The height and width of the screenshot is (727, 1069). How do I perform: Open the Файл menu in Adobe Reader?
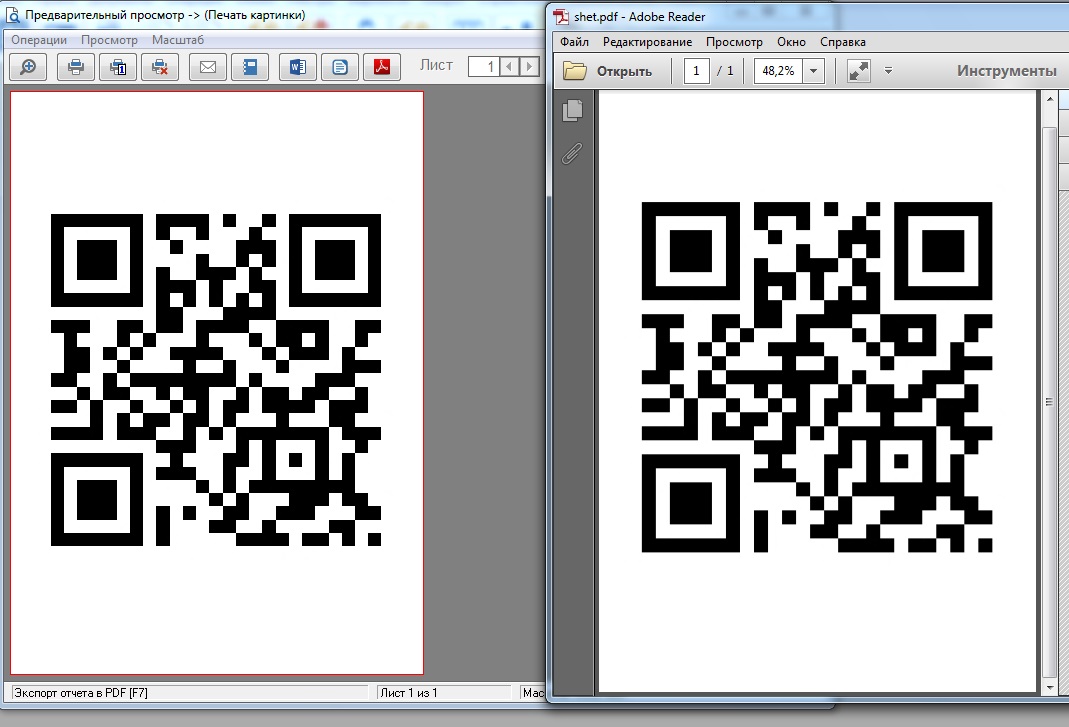[574, 42]
